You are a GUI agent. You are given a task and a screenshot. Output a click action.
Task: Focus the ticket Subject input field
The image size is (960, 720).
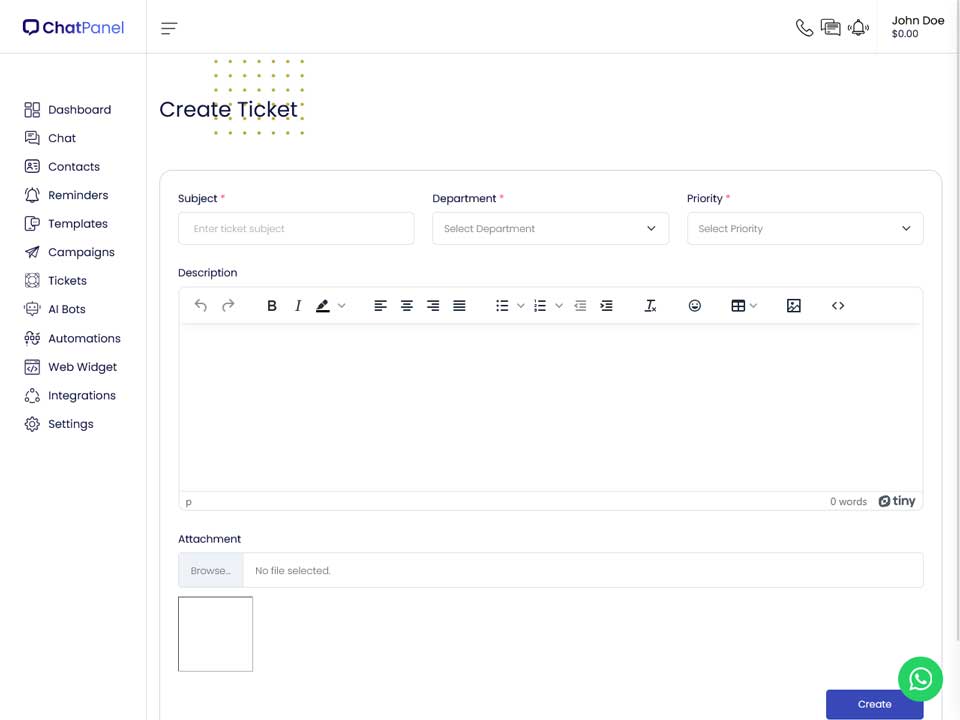(296, 228)
